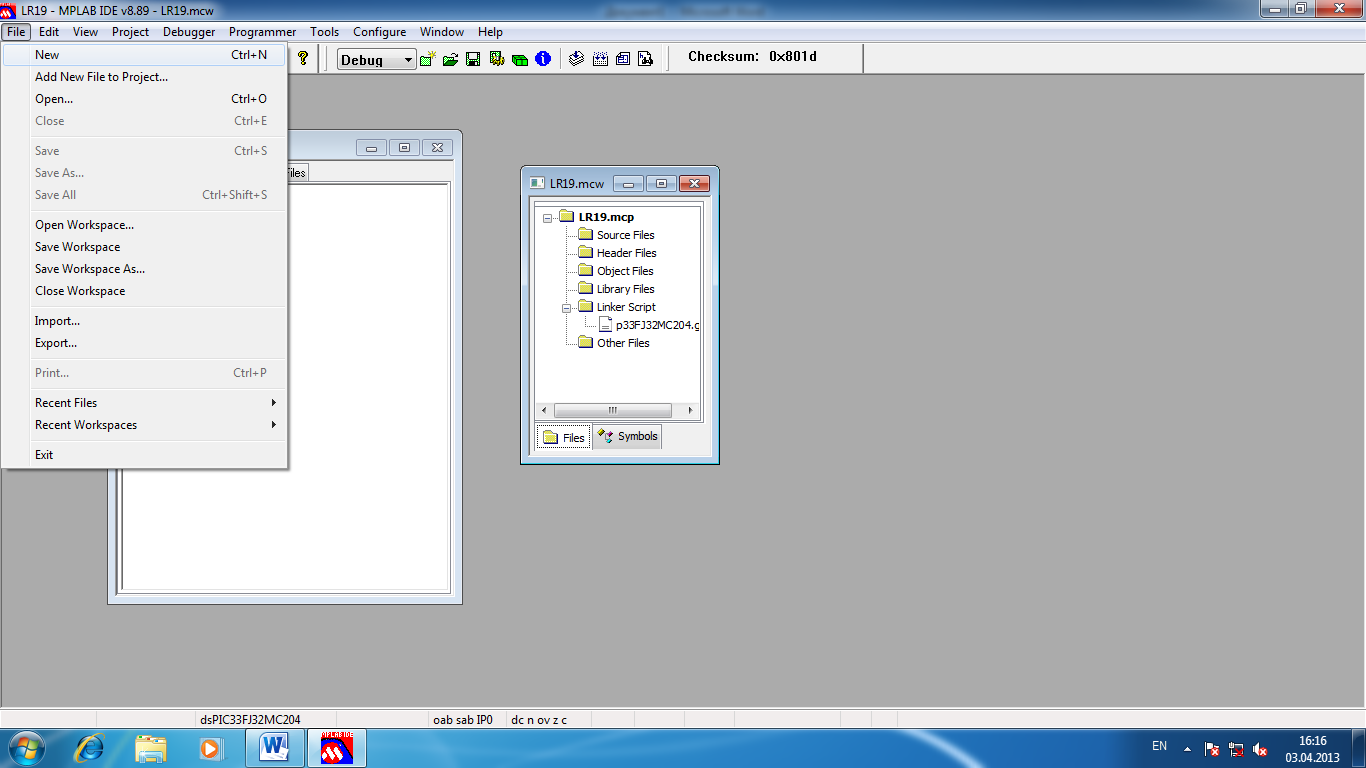Open the Programmer menu
The height and width of the screenshot is (768, 1366).
click(262, 32)
